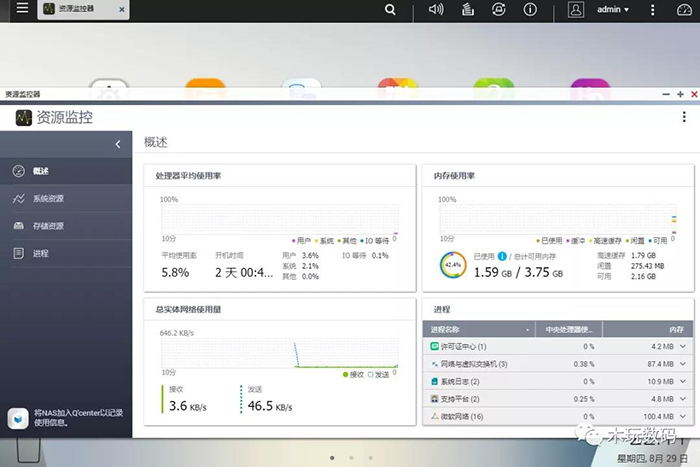
Task: Open the external devices icon
Action: (x=498, y=10)
